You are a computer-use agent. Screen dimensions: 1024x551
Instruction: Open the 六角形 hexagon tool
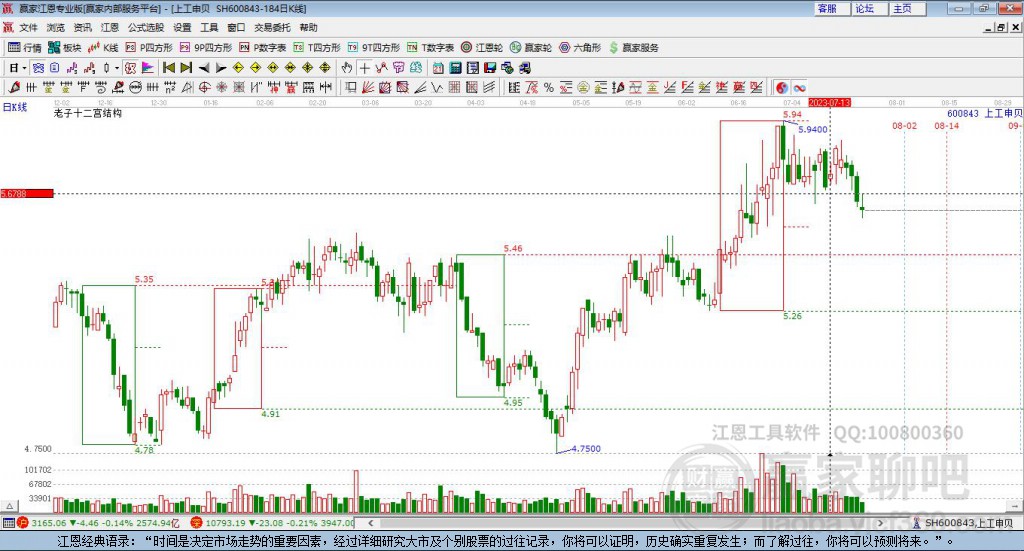[x=580, y=47]
